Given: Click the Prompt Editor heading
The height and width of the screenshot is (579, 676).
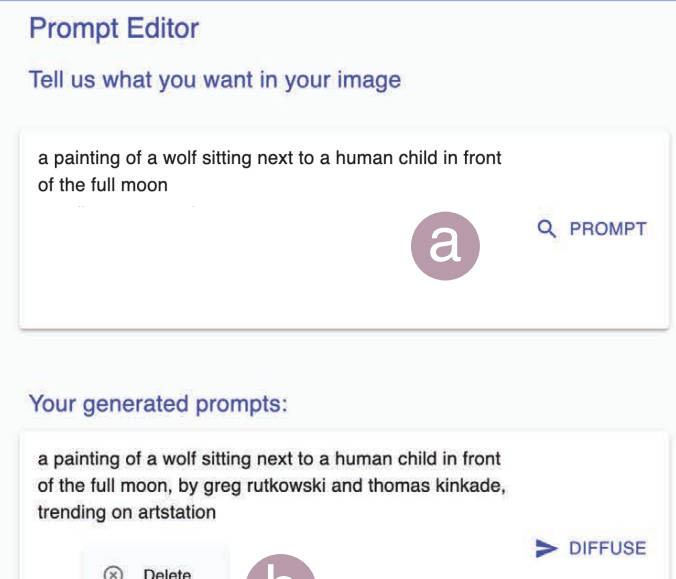Looking at the screenshot, I should pos(114,29).
